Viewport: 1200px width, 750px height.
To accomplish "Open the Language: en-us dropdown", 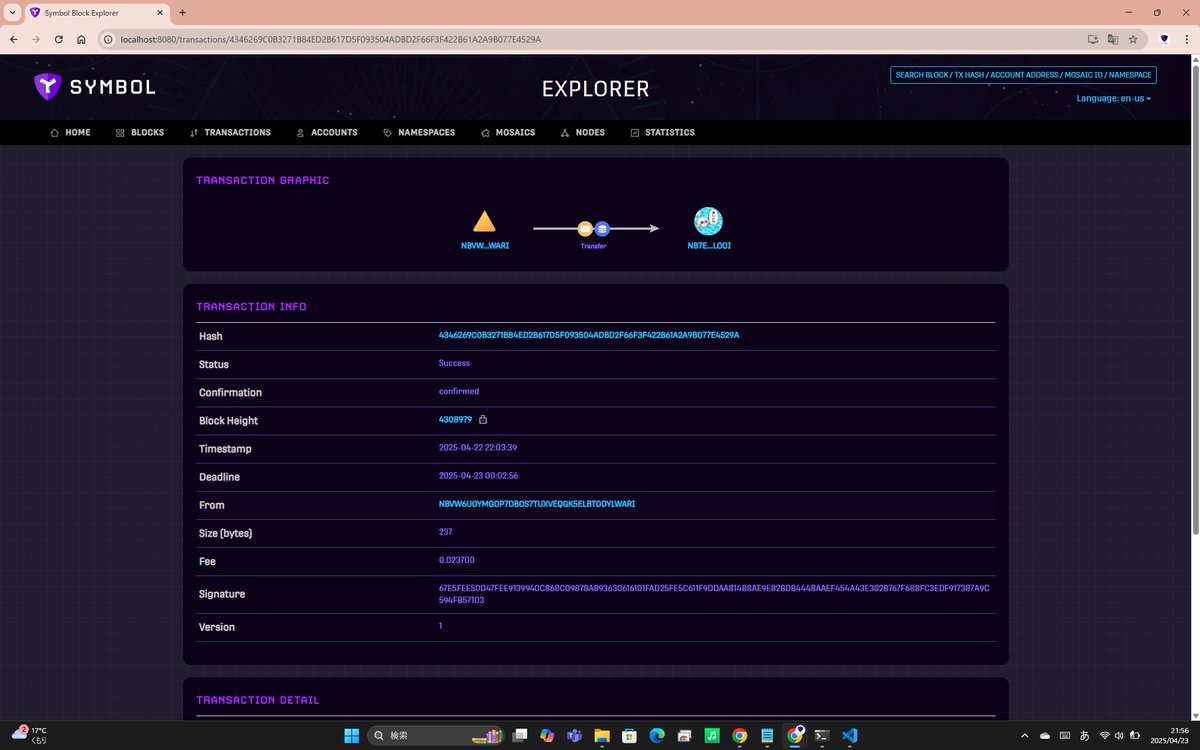I will [x=1113, y=98].
